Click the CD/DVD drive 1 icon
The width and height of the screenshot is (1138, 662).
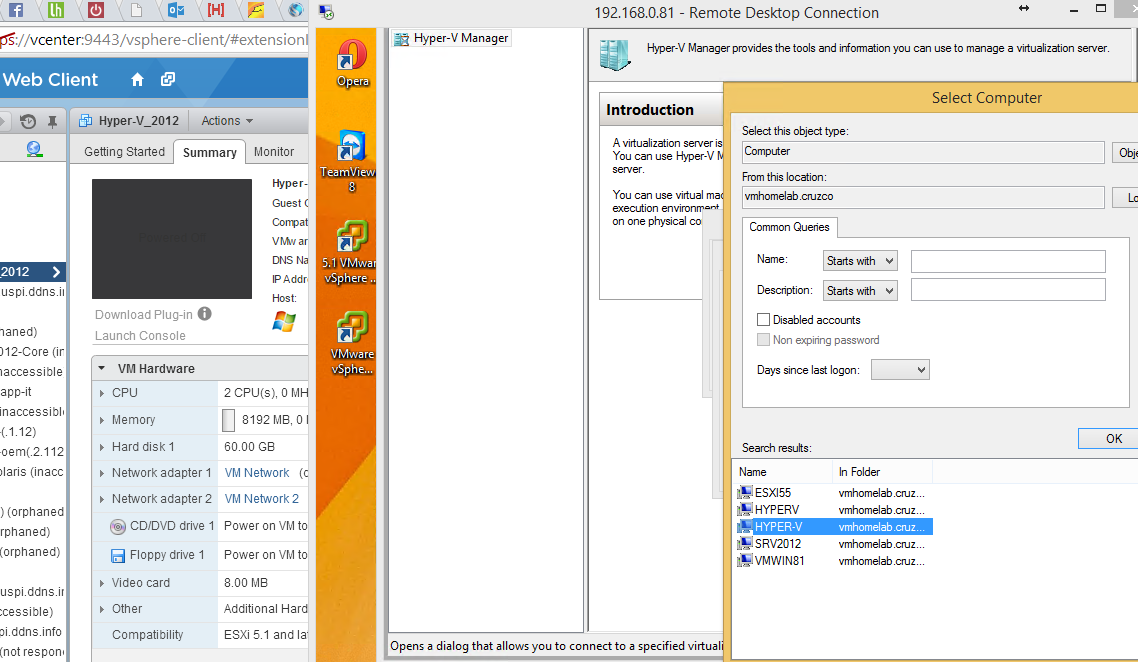pyautogui.click(x=118, y=526)
